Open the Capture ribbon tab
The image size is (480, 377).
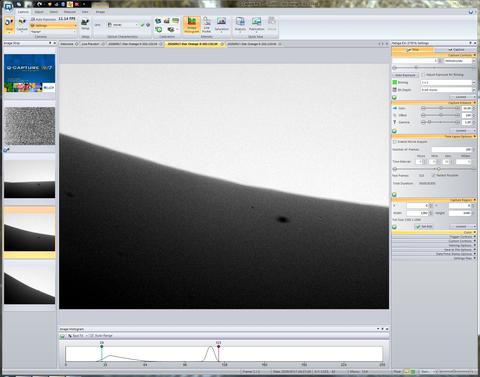pyautogui.click(x=23, y=12)
